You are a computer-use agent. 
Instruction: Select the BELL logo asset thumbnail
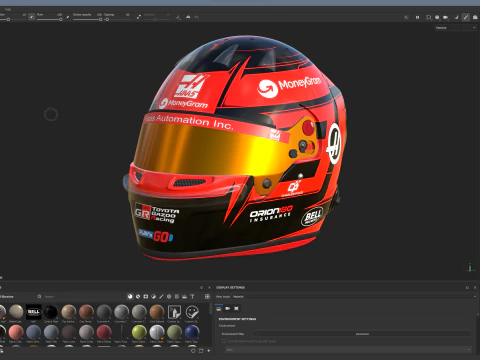(34, 312)
